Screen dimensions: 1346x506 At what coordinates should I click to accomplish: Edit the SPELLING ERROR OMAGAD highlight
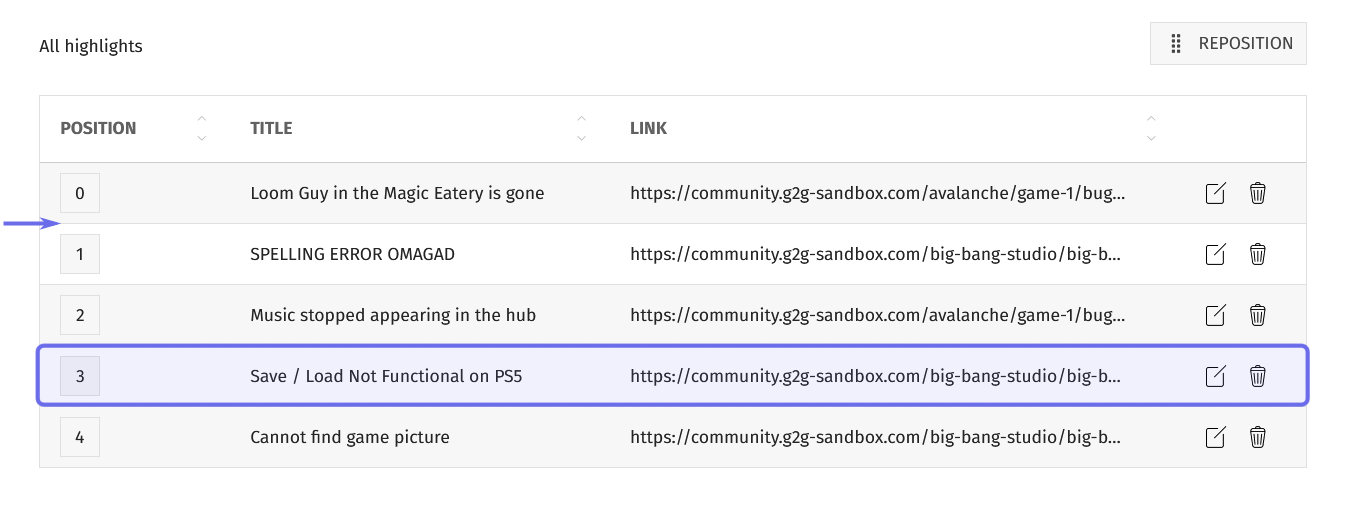tap(1215, 254)
